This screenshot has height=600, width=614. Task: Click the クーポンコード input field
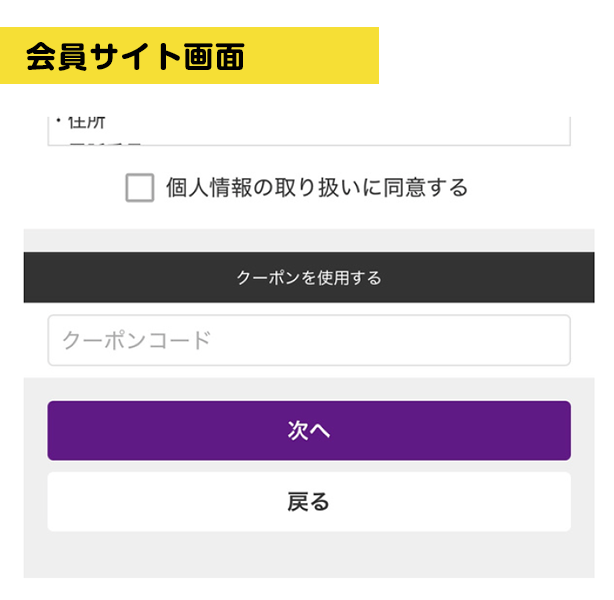pyautogui.click(x=308, y=341)
